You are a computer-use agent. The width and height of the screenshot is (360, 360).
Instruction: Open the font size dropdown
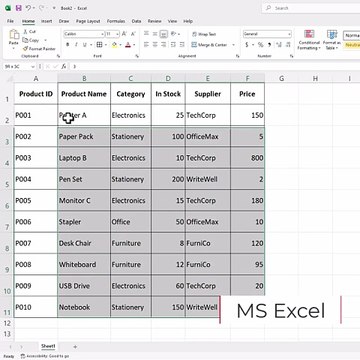tap(117, 34)
